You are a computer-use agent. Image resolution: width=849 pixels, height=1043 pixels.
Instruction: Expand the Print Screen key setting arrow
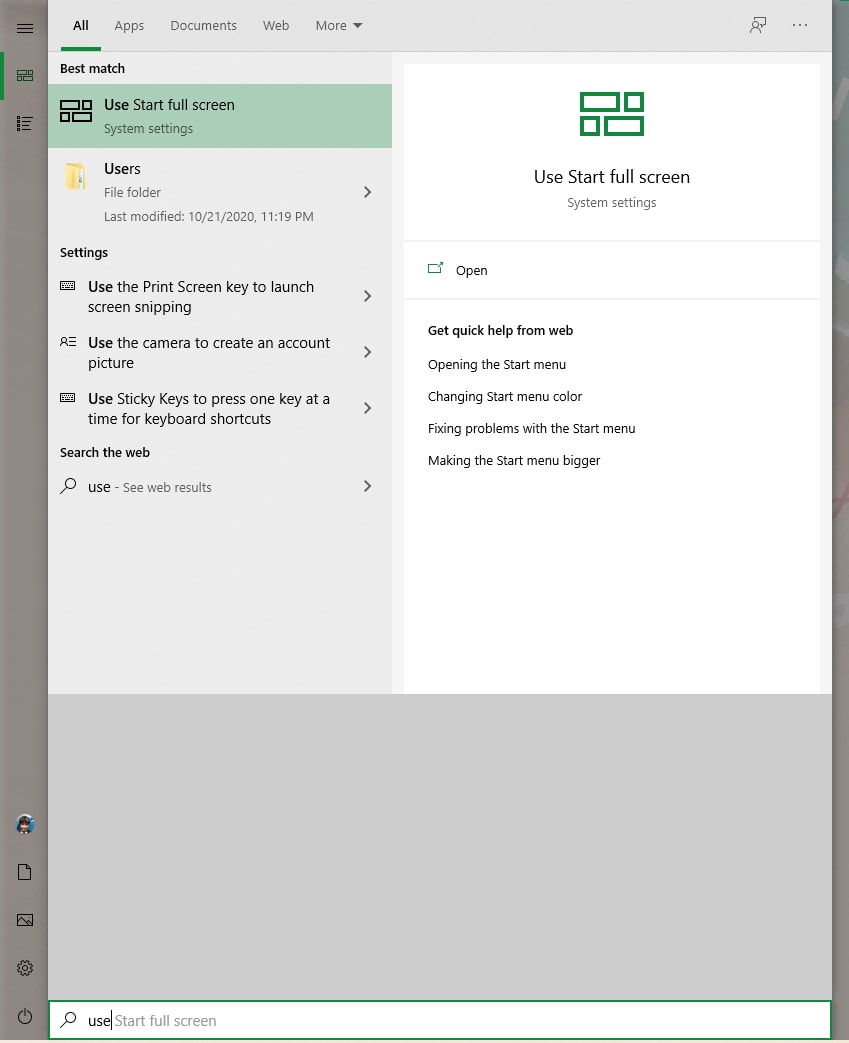367,296
